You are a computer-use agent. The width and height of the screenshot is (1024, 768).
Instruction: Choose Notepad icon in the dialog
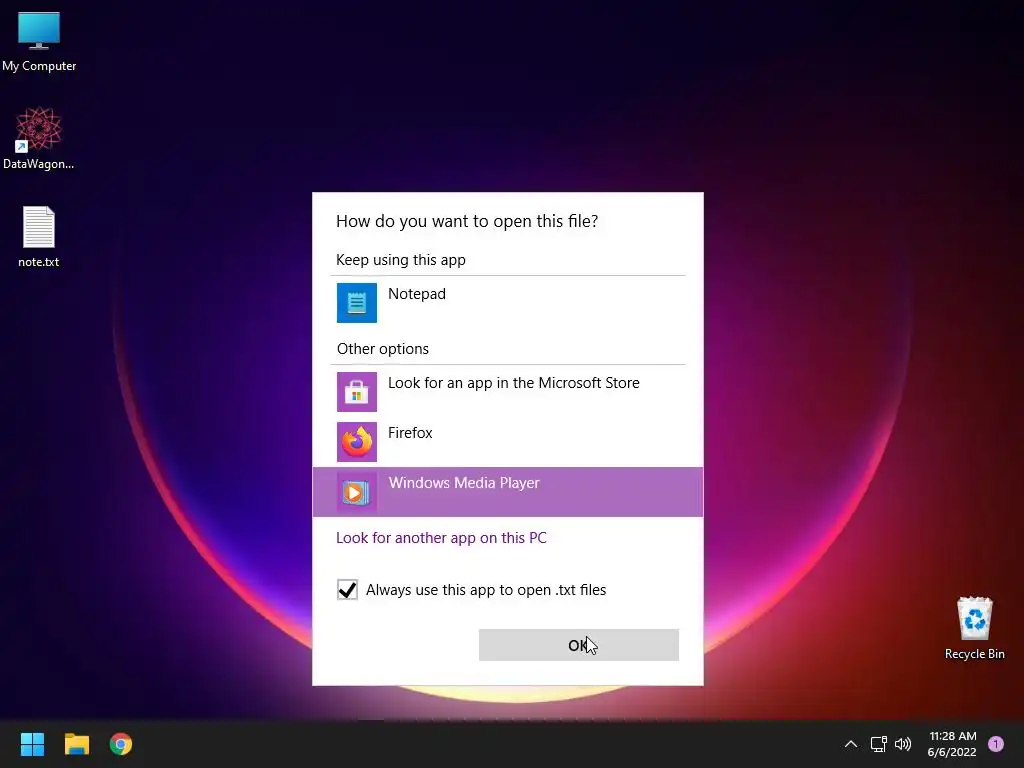tap(357, 302)
